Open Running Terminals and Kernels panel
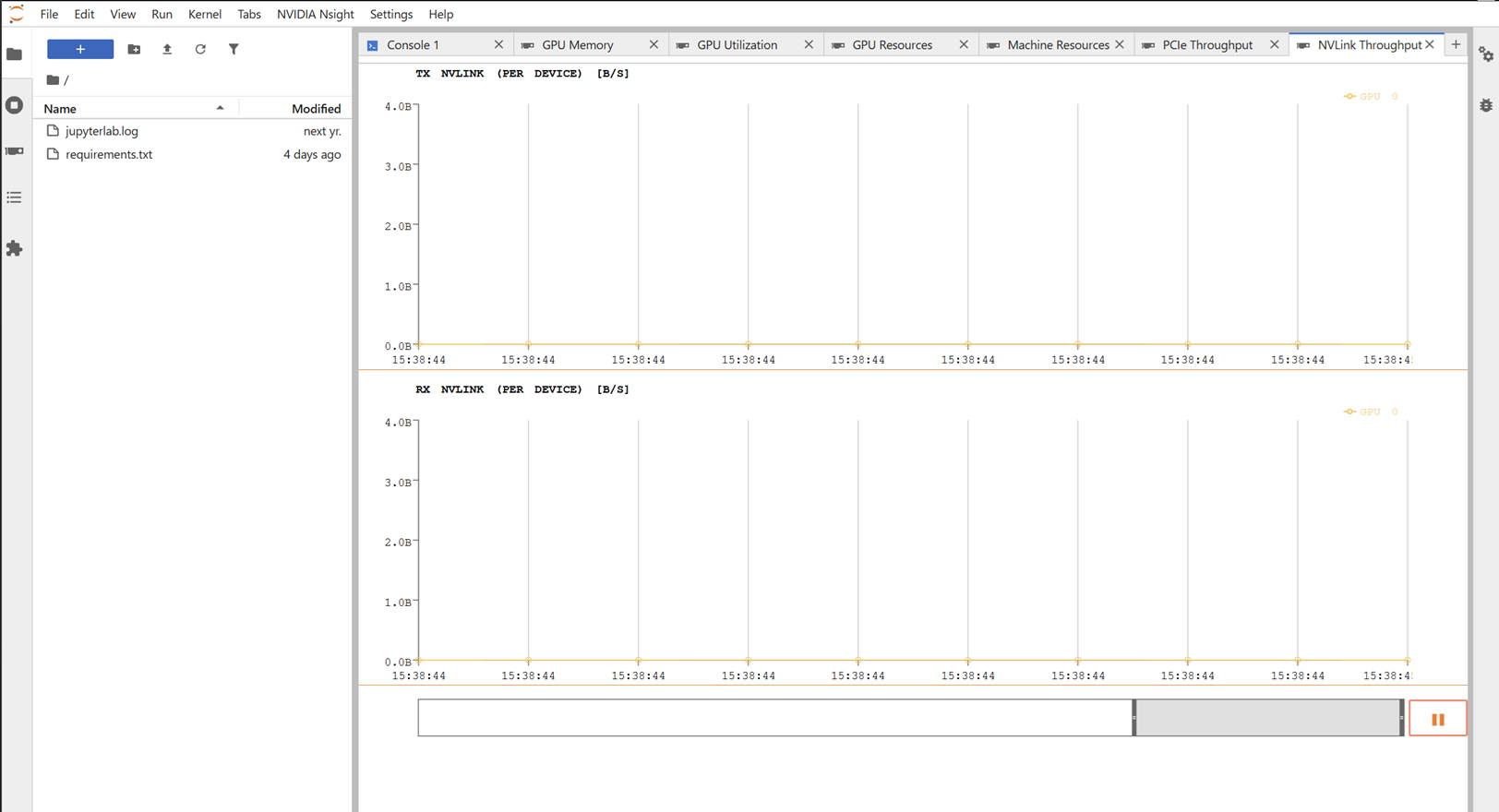The width and height of the screenshot is (1499, 812). (15, 105)
